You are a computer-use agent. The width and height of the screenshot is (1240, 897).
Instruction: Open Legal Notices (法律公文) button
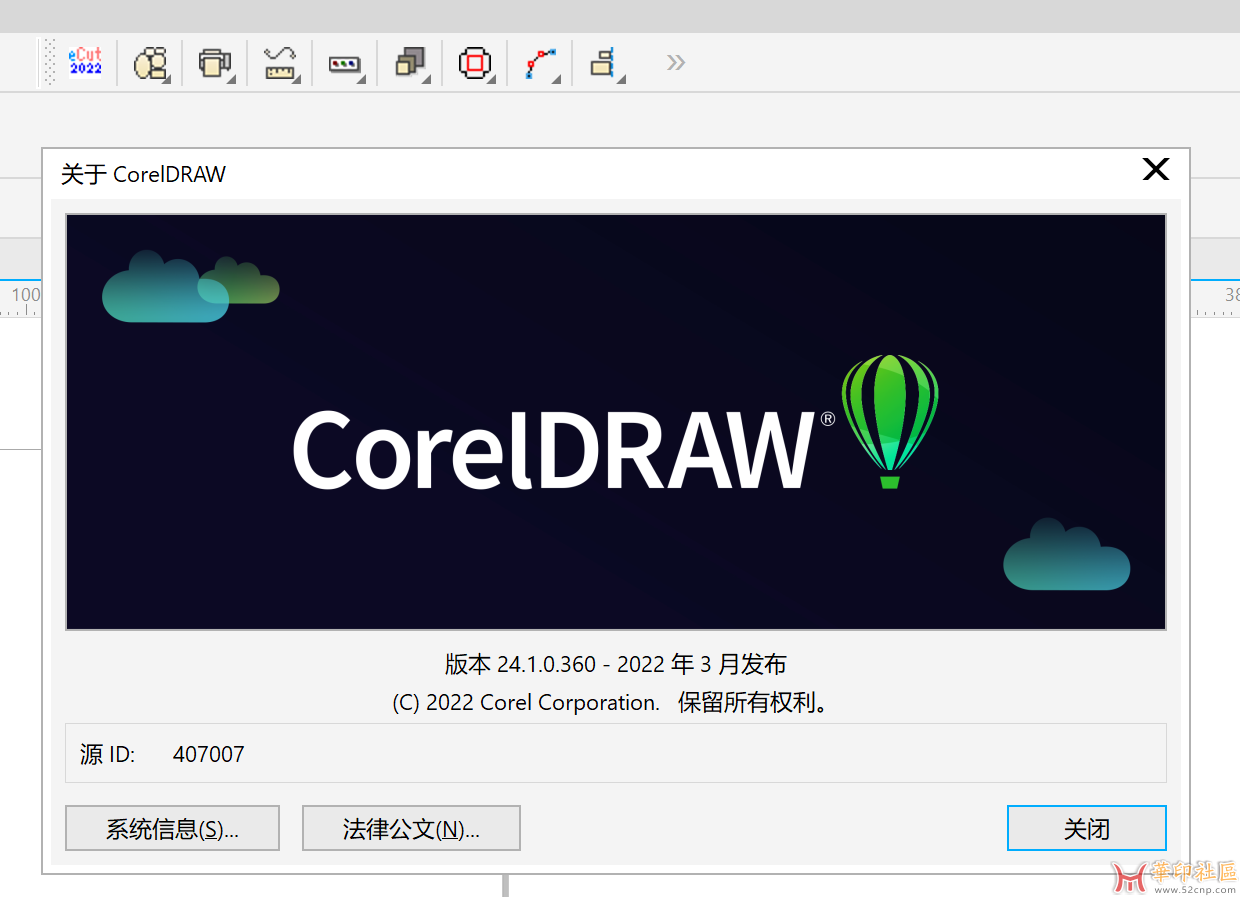pos(411,829)
